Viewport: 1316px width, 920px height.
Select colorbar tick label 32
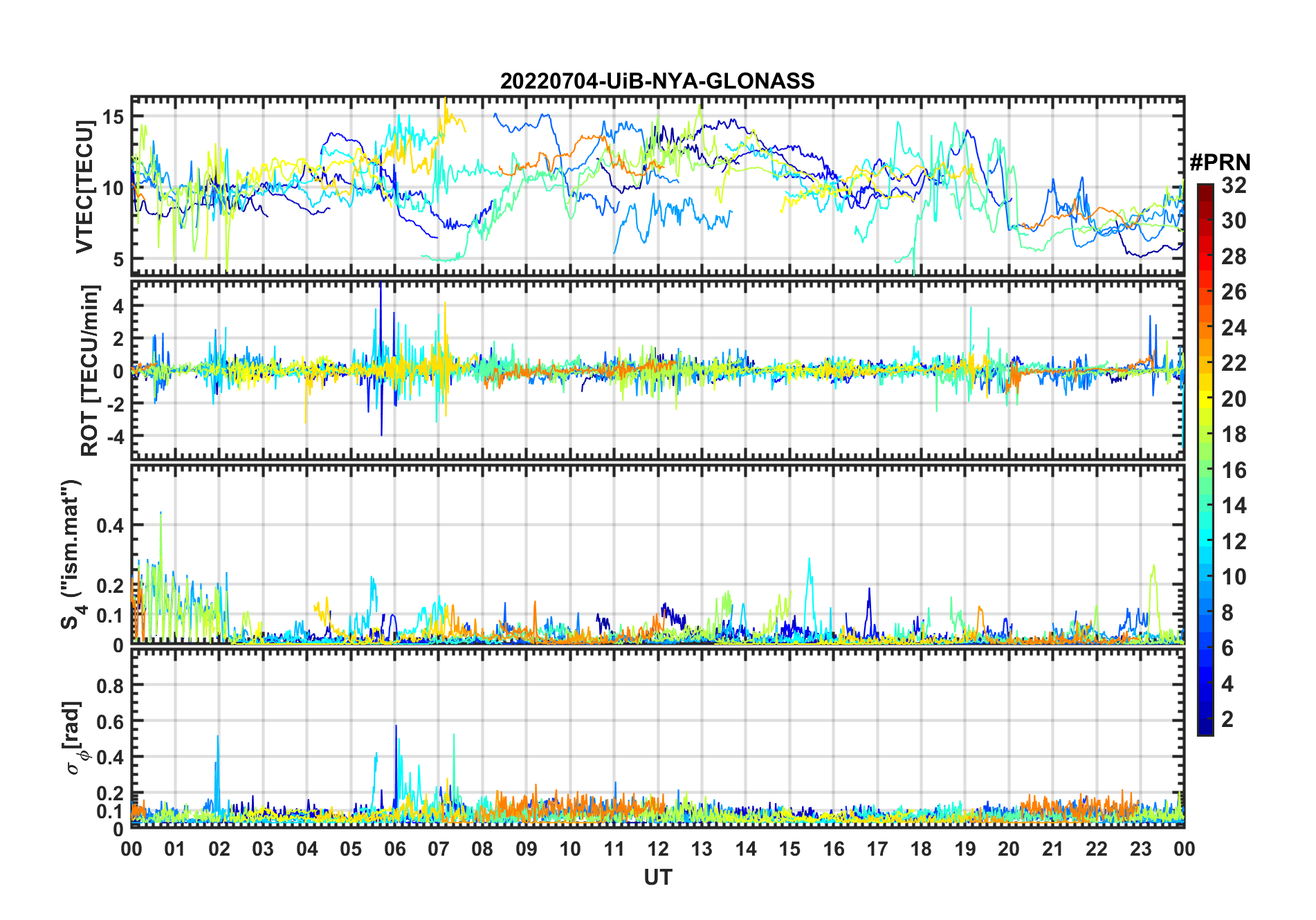[x=1234, y=185]
